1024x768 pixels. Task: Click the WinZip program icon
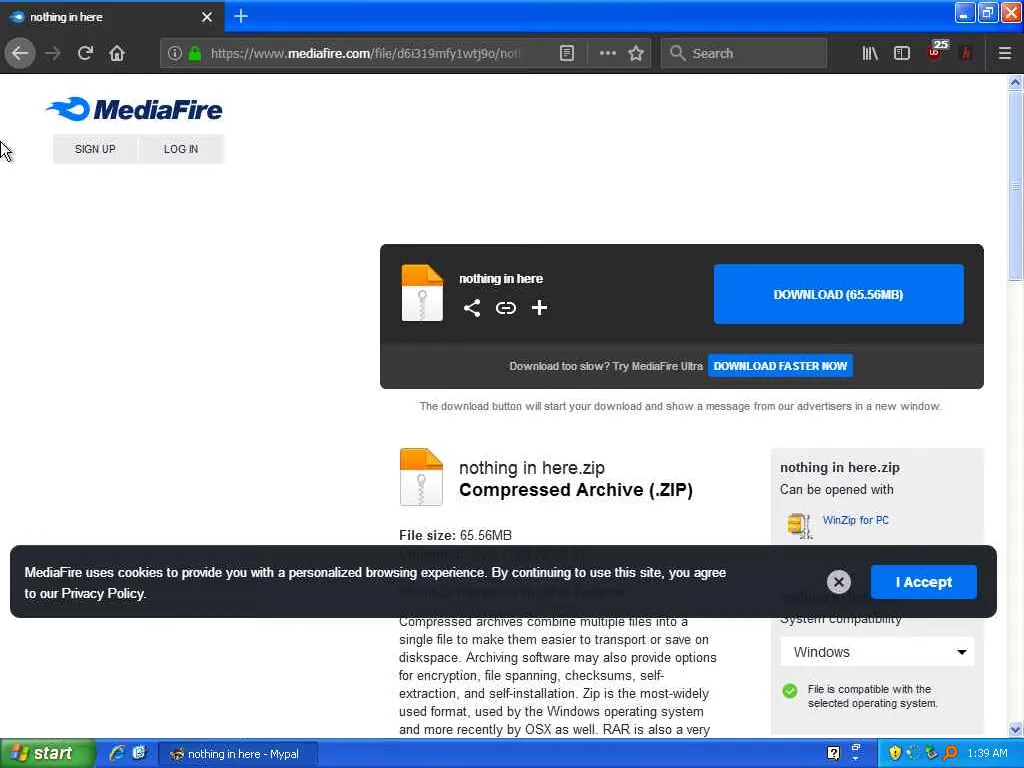(799, 525)
